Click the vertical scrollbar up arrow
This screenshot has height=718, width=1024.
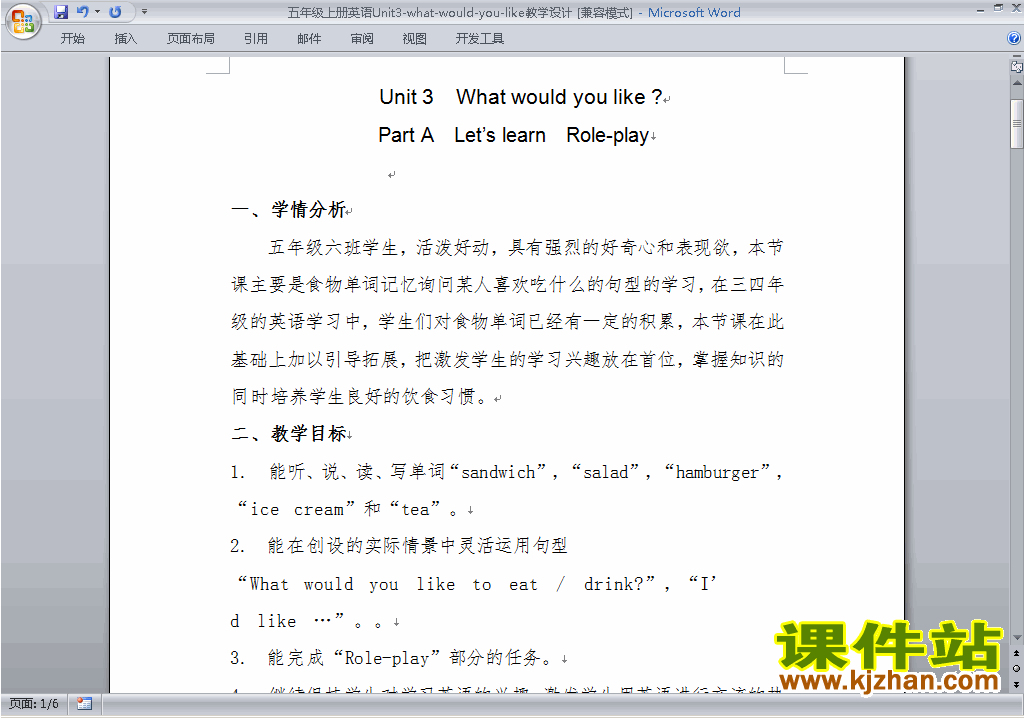click(x=1017, y=84)
